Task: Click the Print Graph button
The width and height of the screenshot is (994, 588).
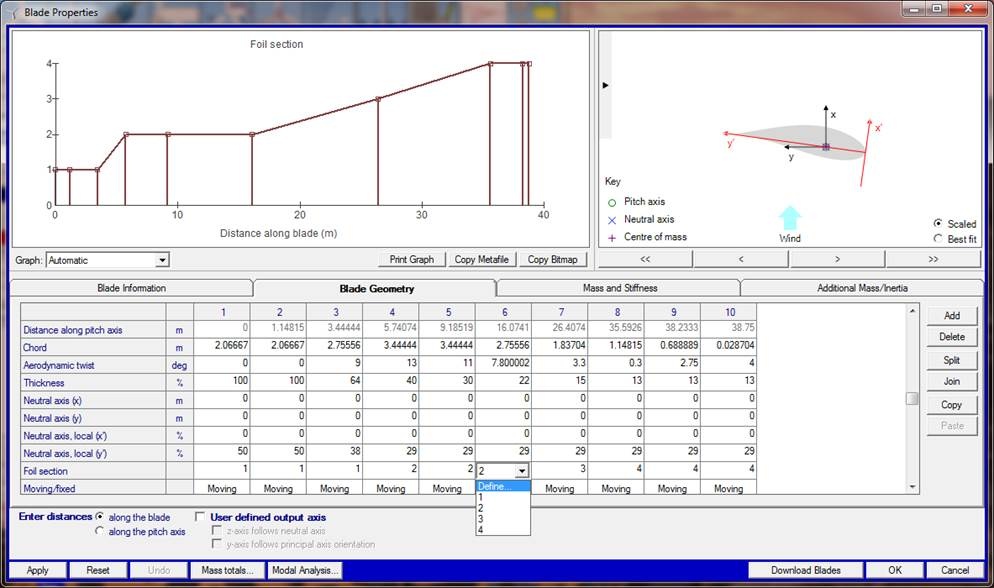Action: tap(411, 259)
